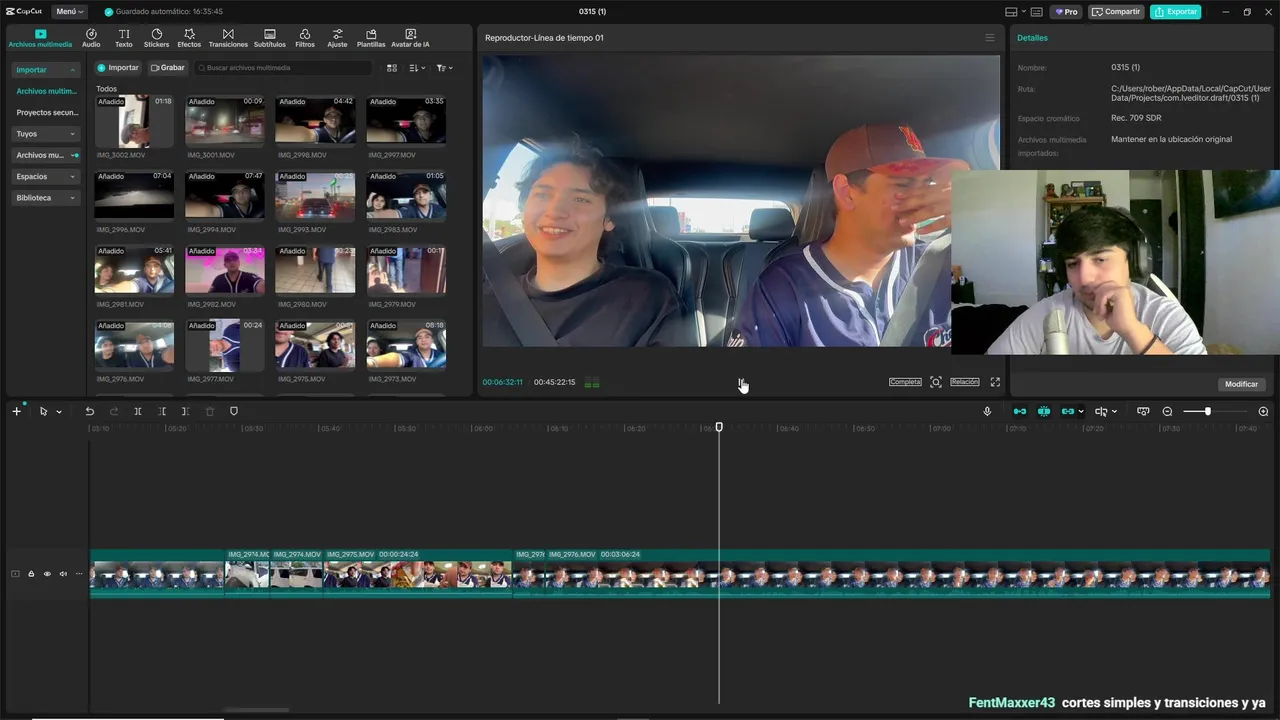Collapse the Importar sidebar section
Viewport: 1280px width, 720px height.
46,70
